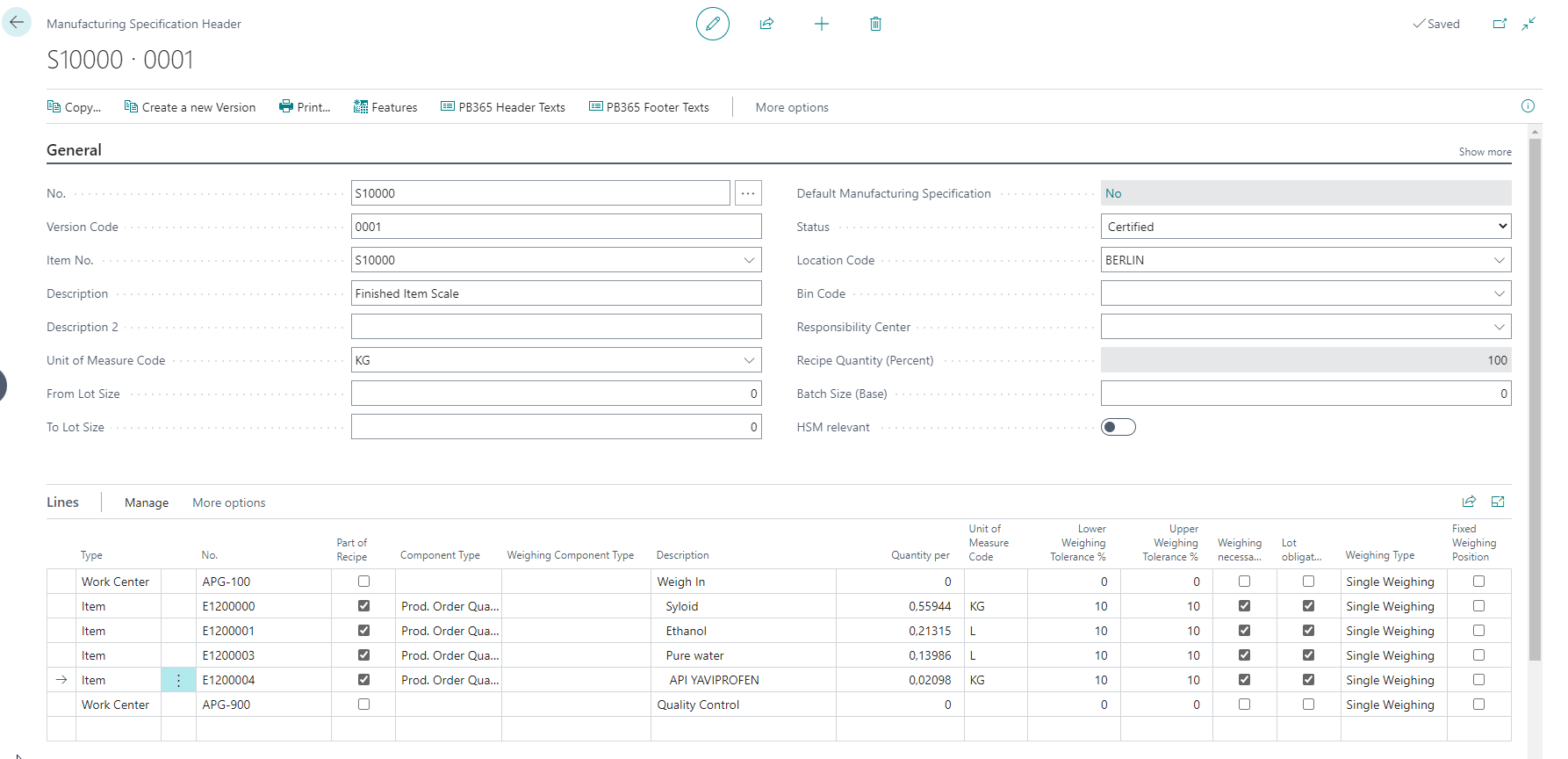Click Show more in General section

1485,152
